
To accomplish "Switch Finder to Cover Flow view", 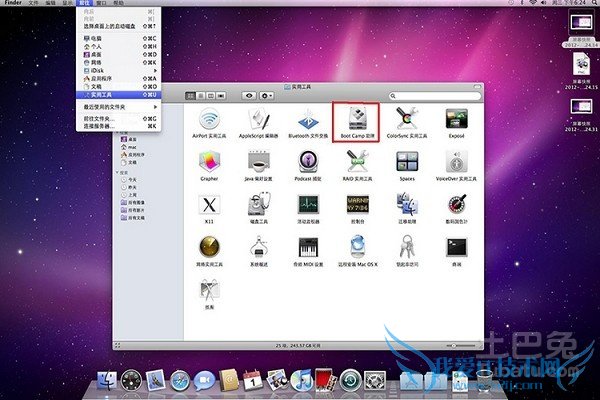I will click(221, 96).
